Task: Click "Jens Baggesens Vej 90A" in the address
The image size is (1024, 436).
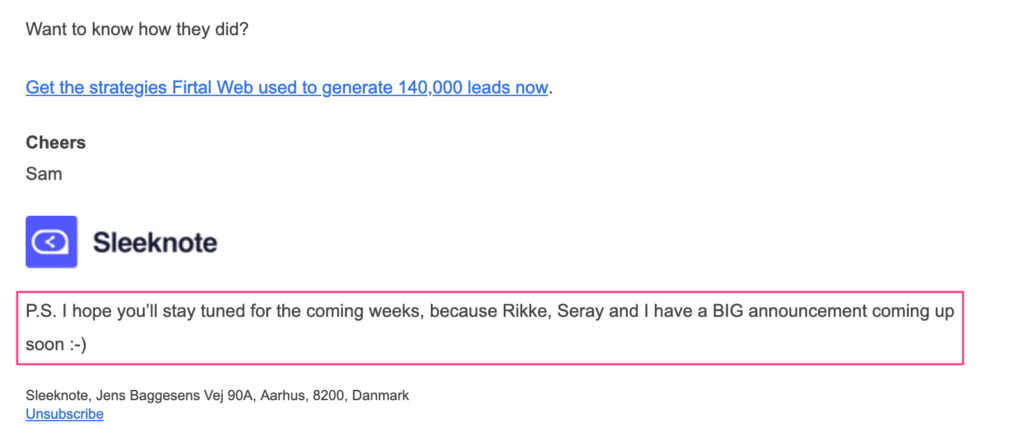Action: coord(177,396)
